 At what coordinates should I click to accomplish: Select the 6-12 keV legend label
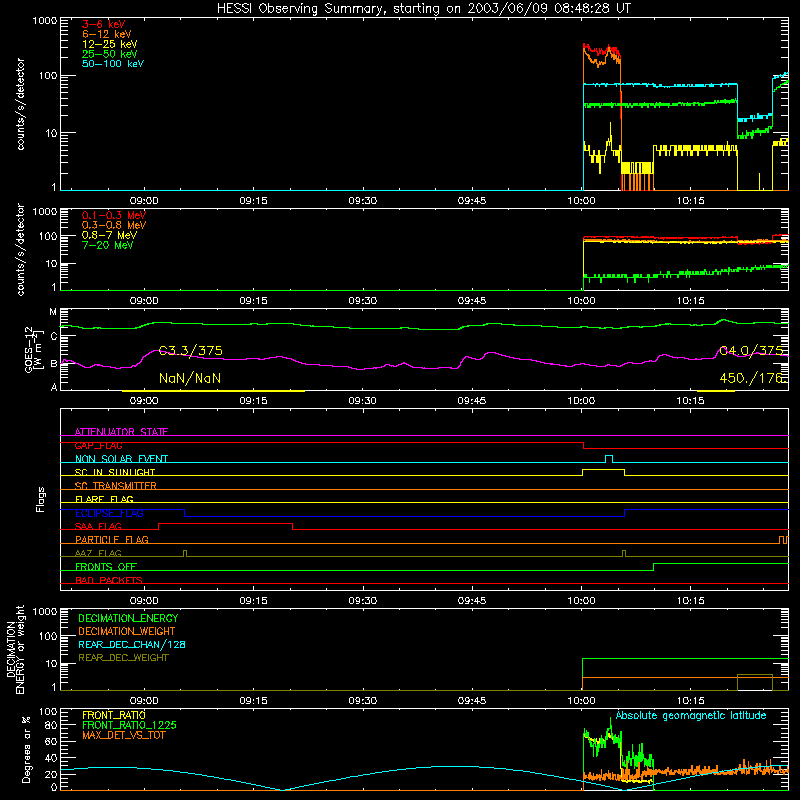coord(107,34)
